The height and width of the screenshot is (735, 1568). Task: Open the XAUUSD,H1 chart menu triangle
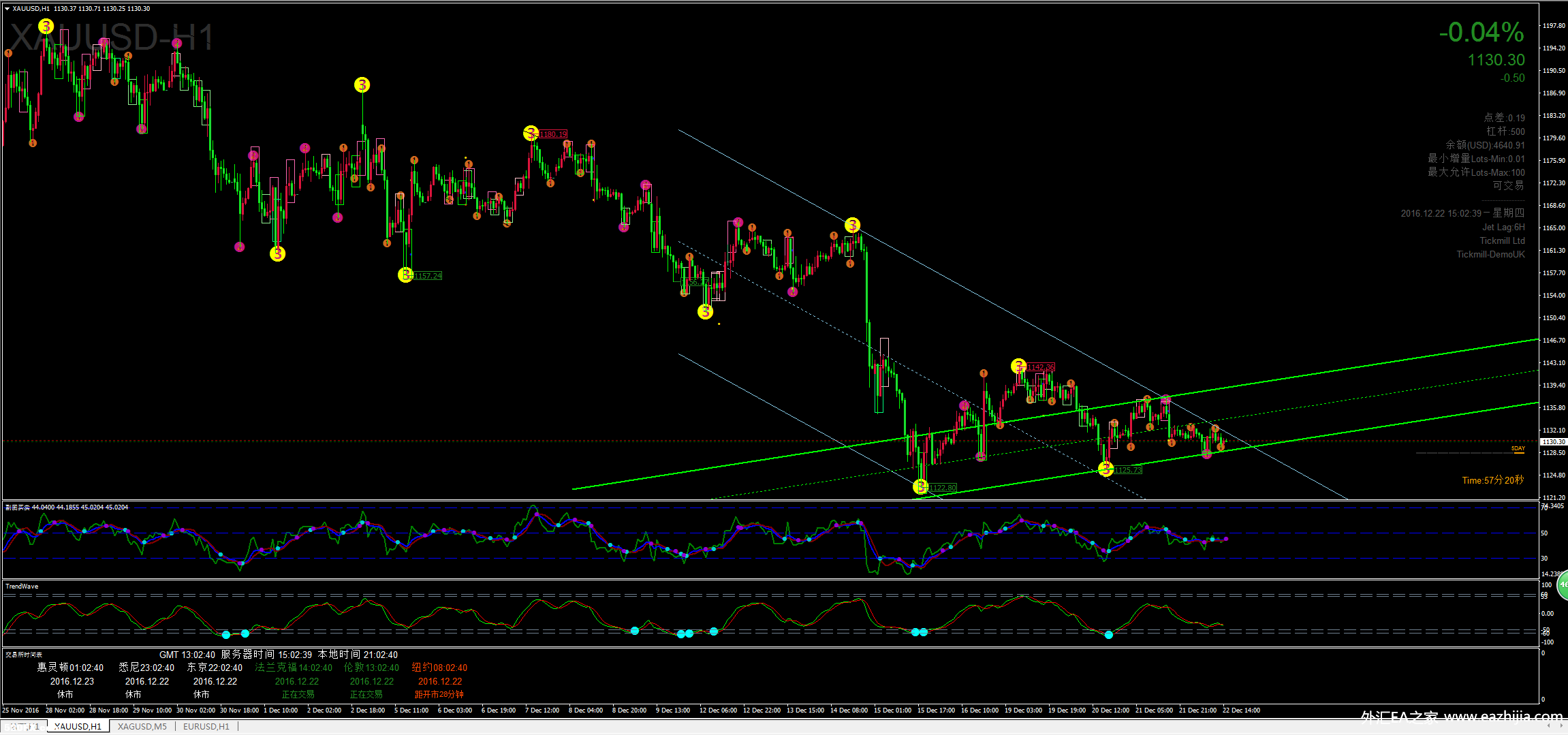click(7, 9)
